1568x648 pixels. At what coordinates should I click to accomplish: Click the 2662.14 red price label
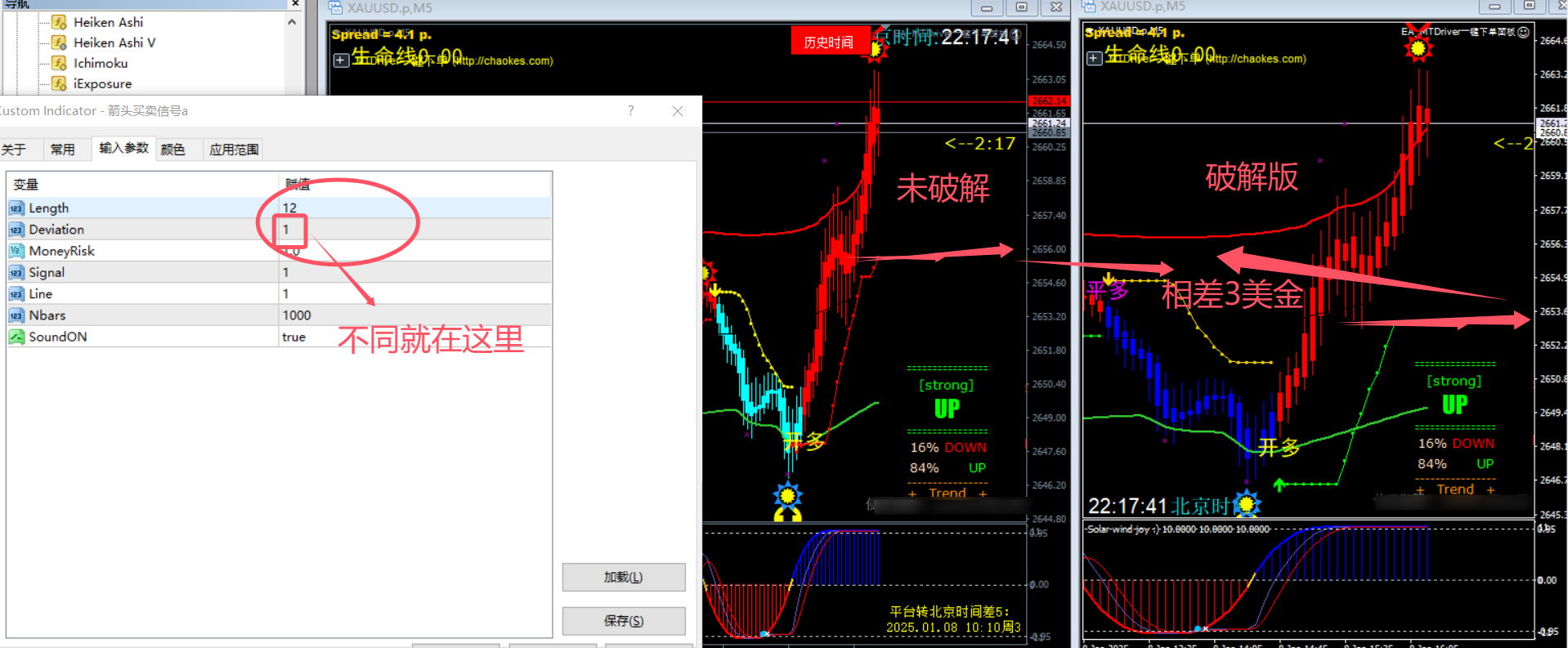(x=1048, y=101)
